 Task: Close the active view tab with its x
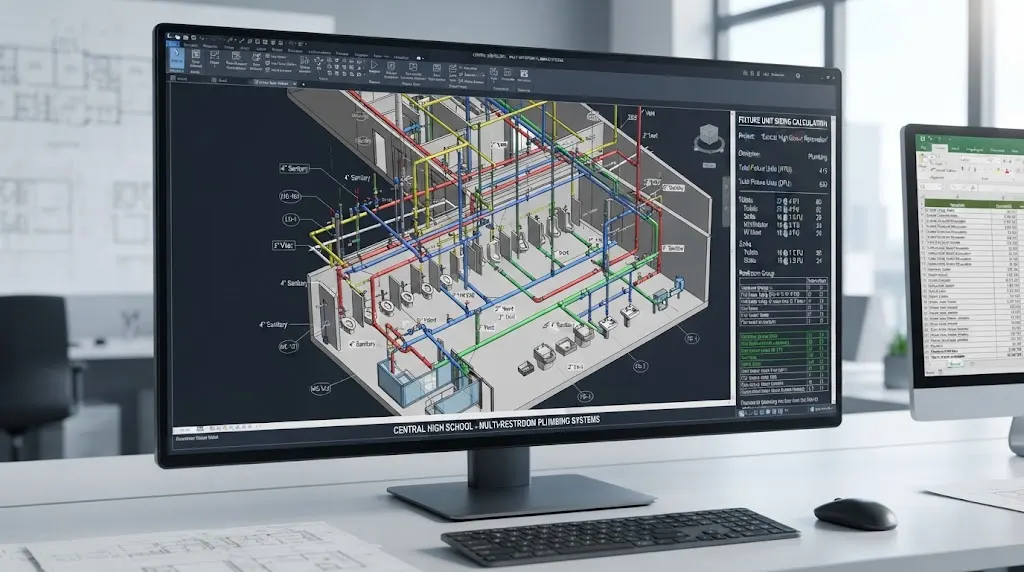click(295, 84)
